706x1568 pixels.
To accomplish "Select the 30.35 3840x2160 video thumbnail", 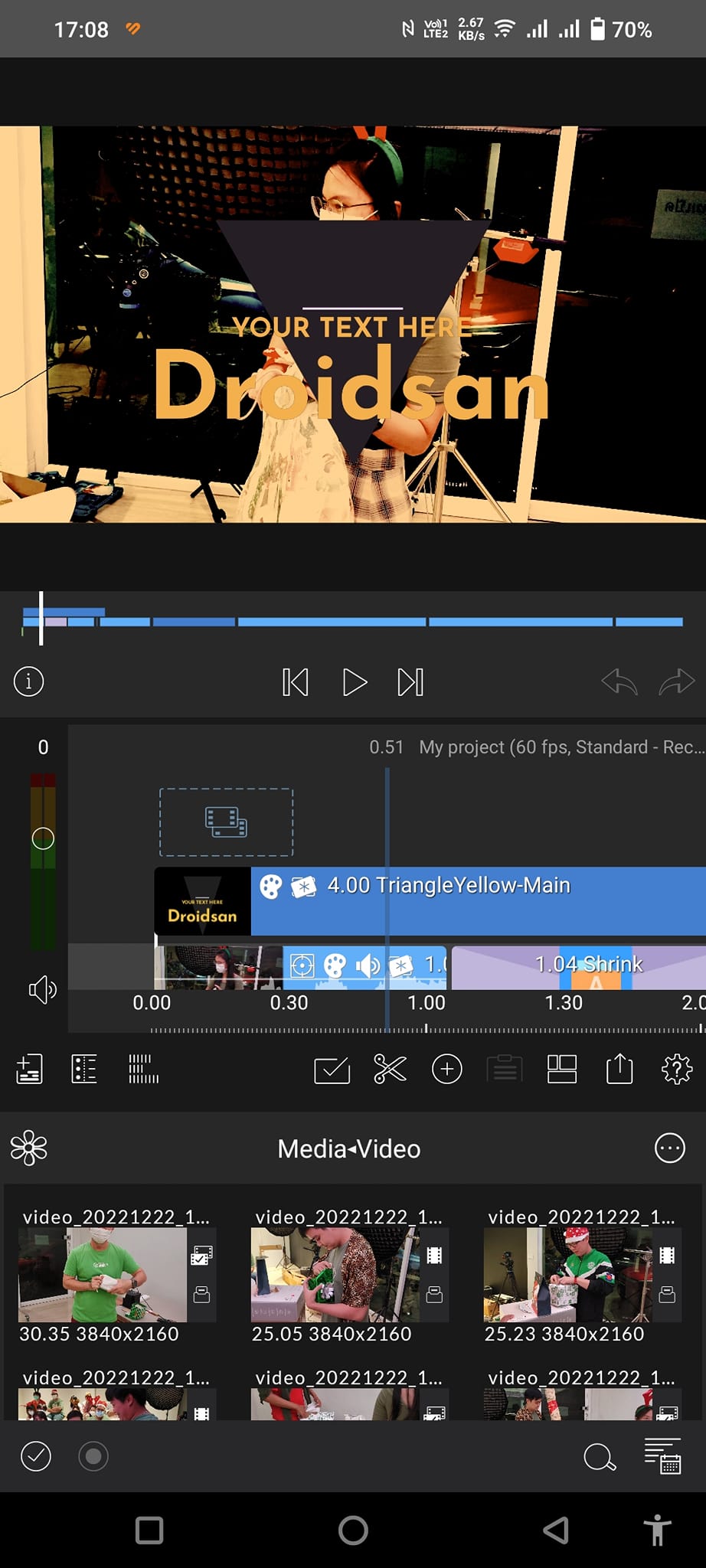I will 103,1275.
